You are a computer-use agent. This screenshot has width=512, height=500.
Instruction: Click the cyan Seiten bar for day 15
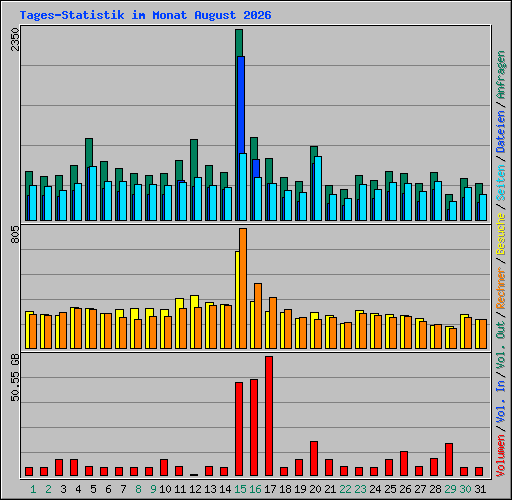[243, 187]
